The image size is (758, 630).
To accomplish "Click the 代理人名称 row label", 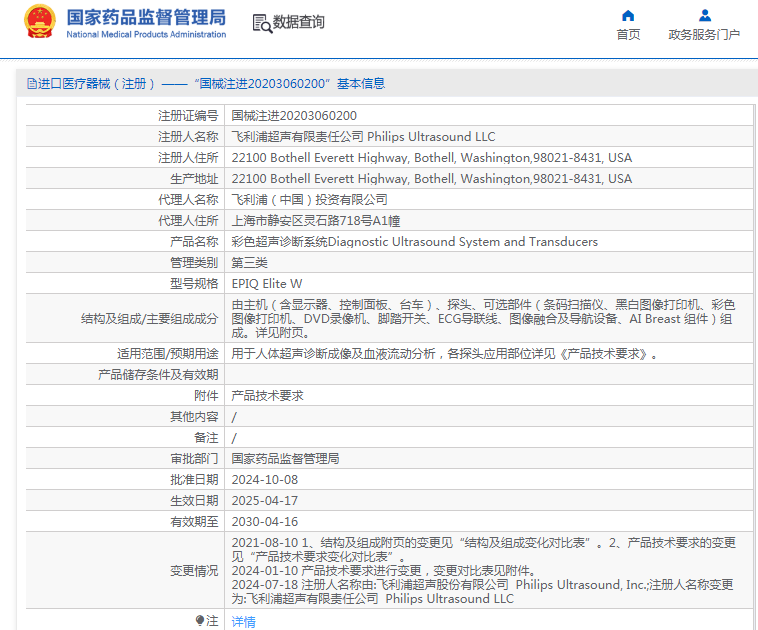I will (188, 200).
